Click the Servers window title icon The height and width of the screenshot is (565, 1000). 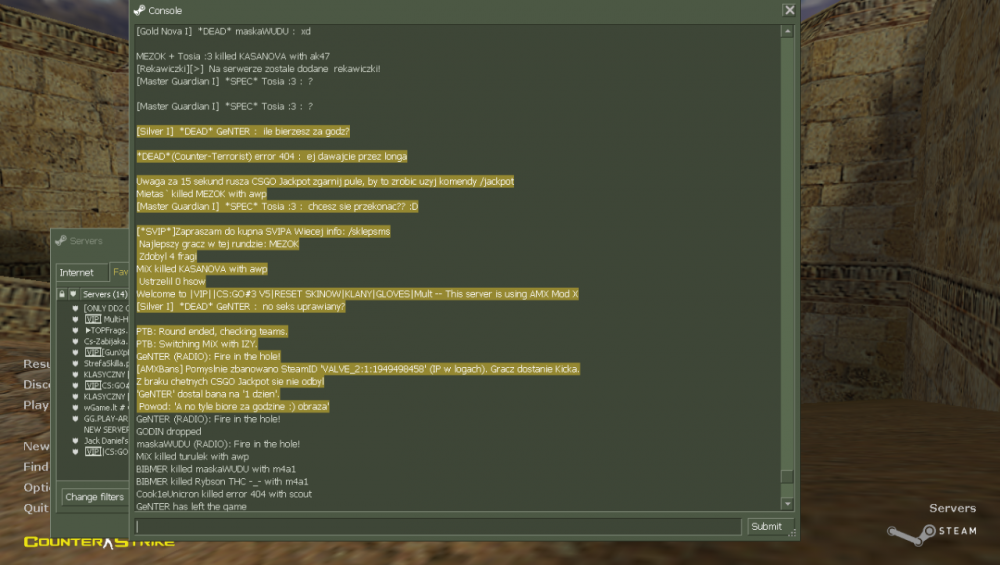61,241
